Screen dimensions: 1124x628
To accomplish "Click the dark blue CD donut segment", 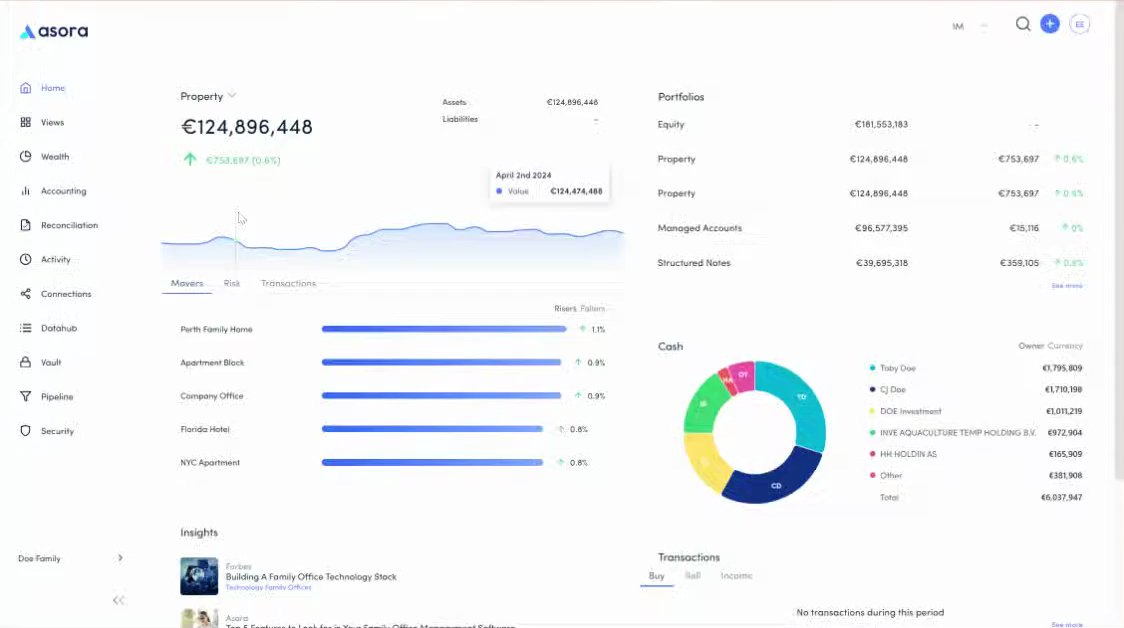I will [774, 481].
